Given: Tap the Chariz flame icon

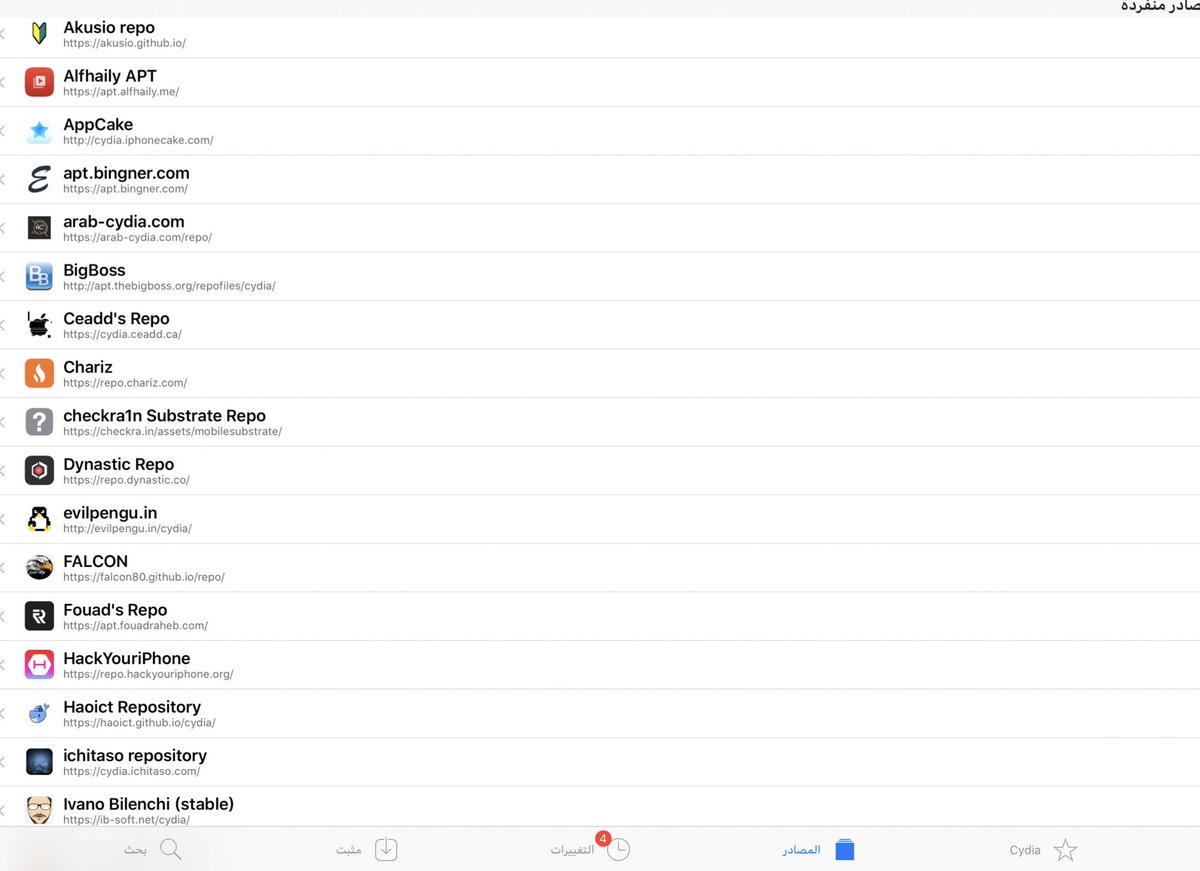Looking at the screenshot, I should [x=39, y=373].
